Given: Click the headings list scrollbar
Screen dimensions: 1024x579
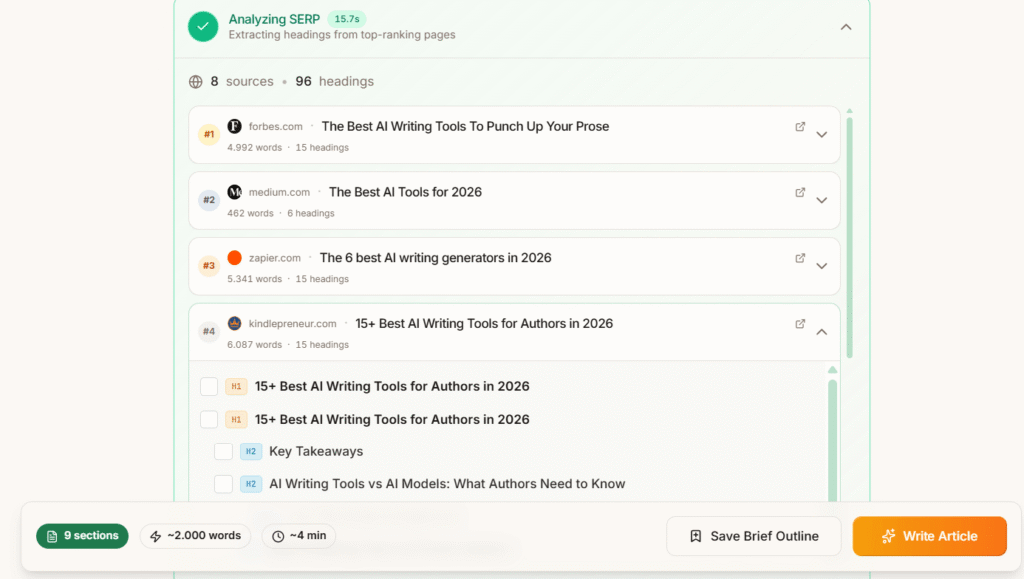Looking at the screenshot, I should point(833,435).
